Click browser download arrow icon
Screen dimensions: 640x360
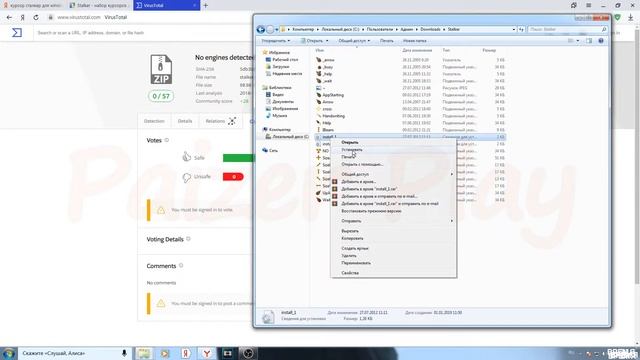click(631, 18)
